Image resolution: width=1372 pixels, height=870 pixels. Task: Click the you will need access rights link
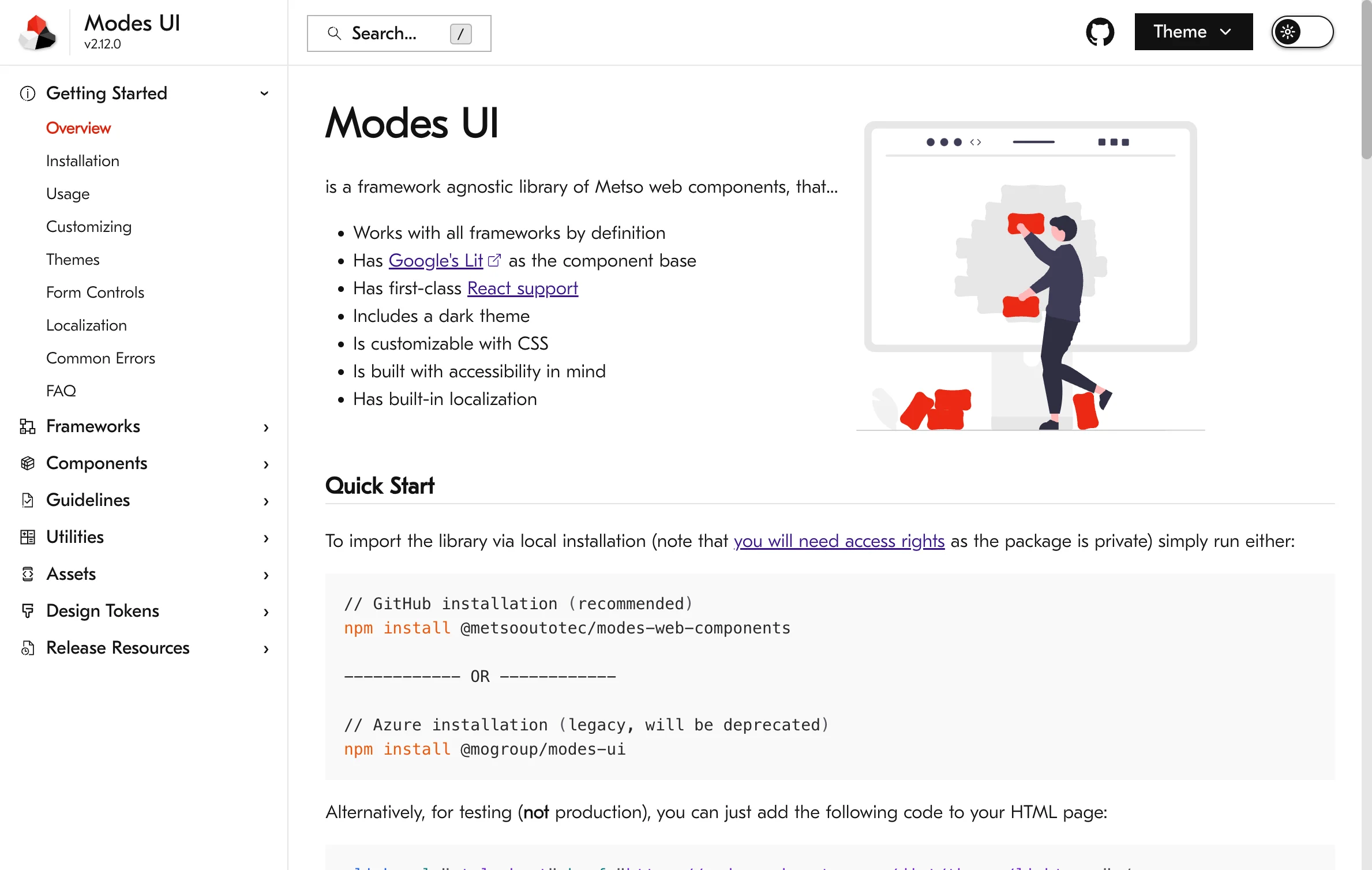coord(838,540)
